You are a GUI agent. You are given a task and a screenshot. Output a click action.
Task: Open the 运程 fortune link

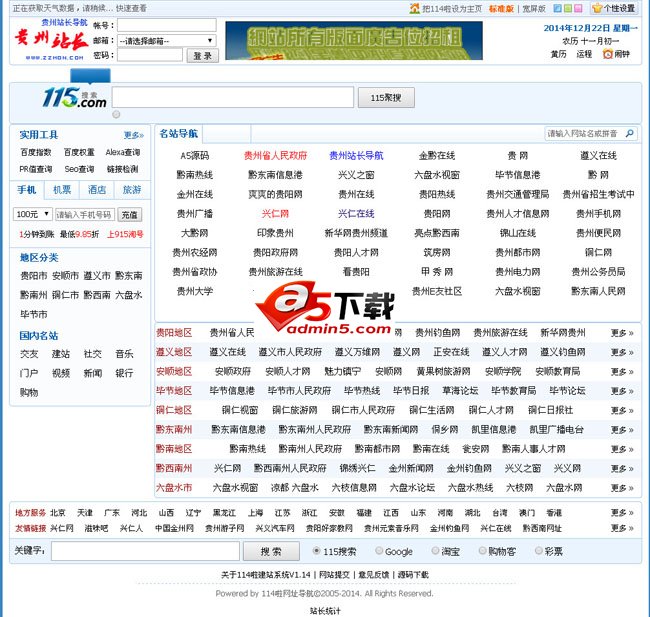point(584,54)
